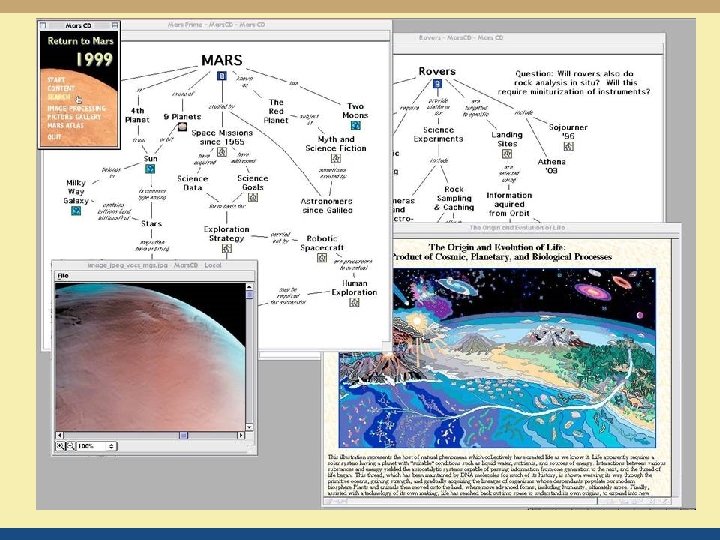Click the zoom-out magnifier in image window
Viewport: 720px width, 540px height.
[x=70, y=446]
